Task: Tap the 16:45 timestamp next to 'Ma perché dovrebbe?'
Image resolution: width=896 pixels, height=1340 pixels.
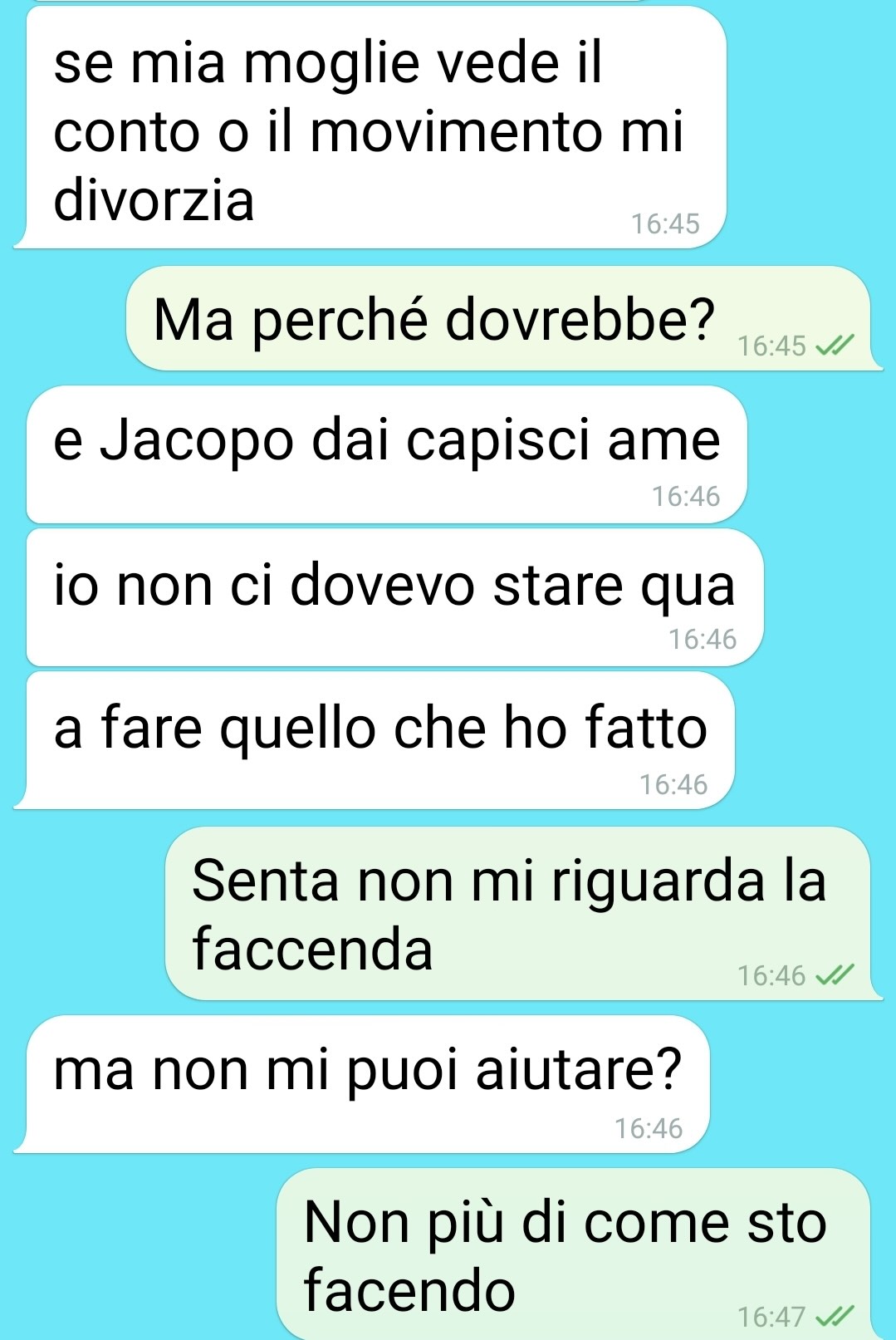Action: coord(771,346)
